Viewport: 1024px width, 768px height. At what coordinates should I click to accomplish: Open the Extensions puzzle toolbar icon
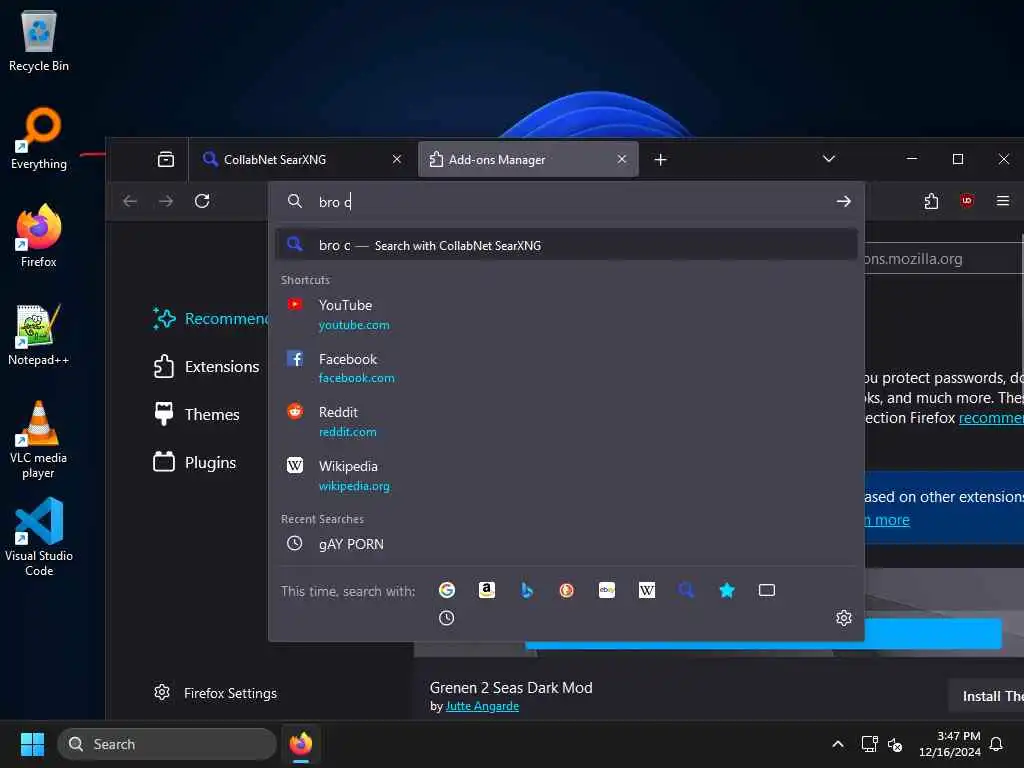click(931, 201)
